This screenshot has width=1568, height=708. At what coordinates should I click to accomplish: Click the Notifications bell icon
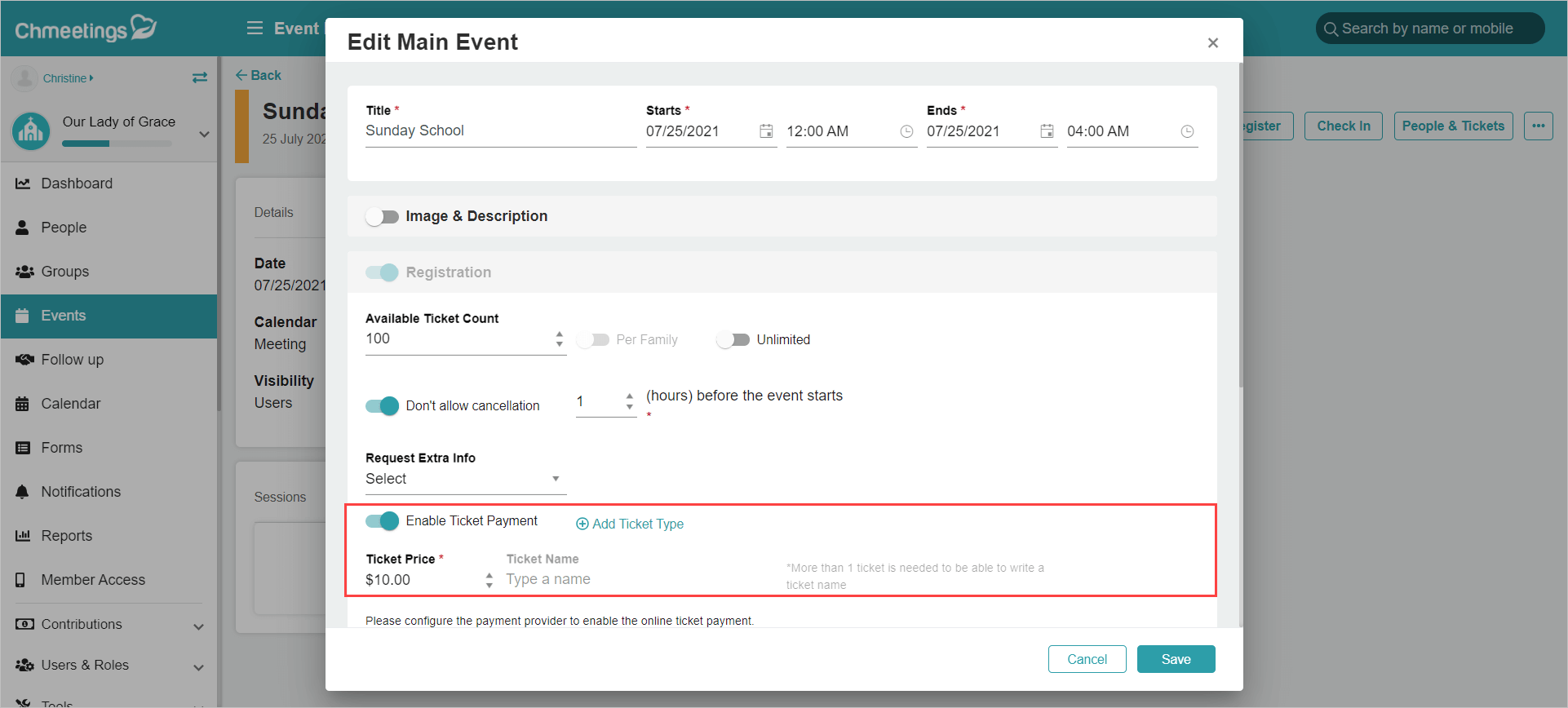[x=23, y=492]
